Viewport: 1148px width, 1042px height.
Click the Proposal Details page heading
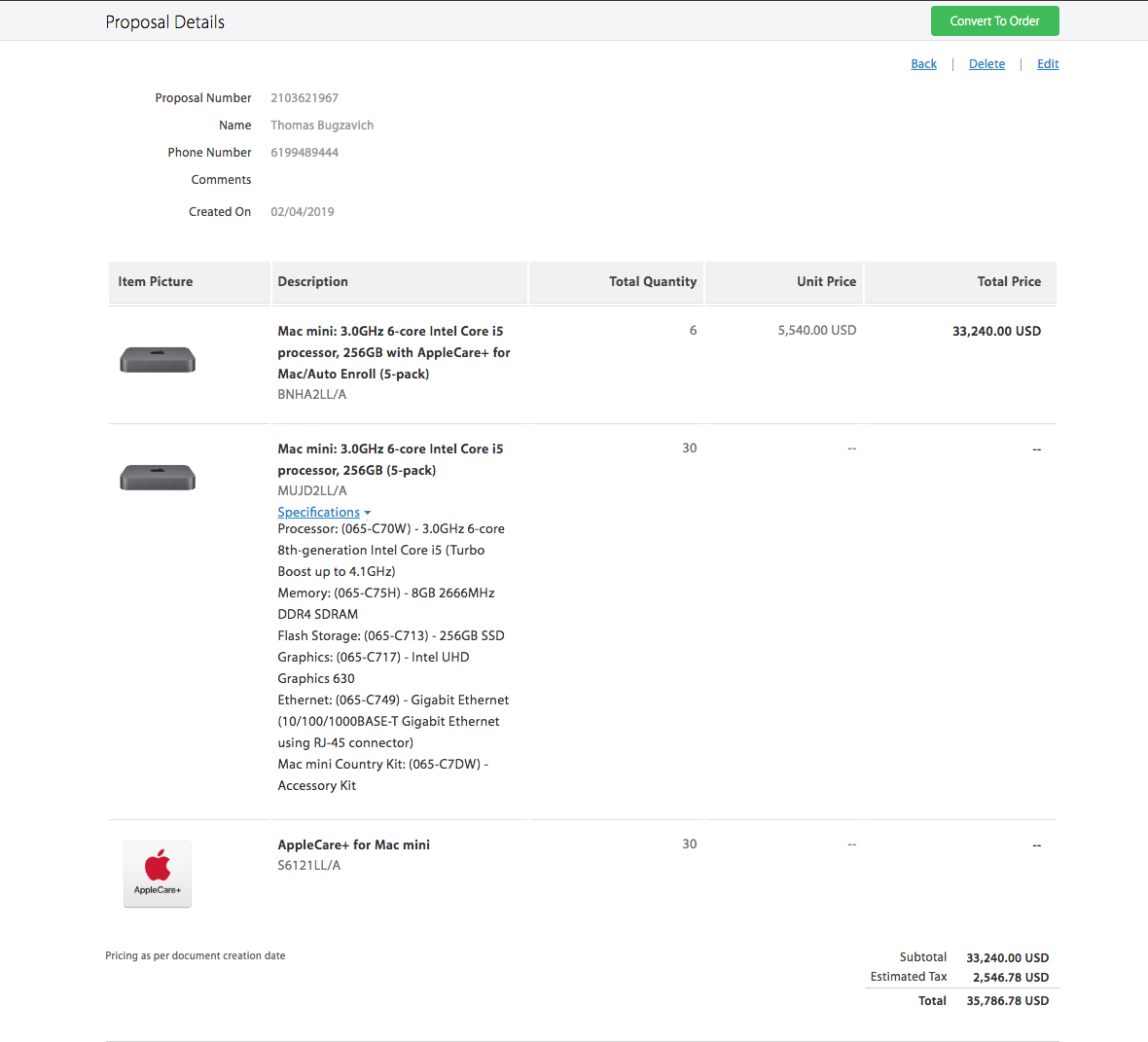[164, 22]
